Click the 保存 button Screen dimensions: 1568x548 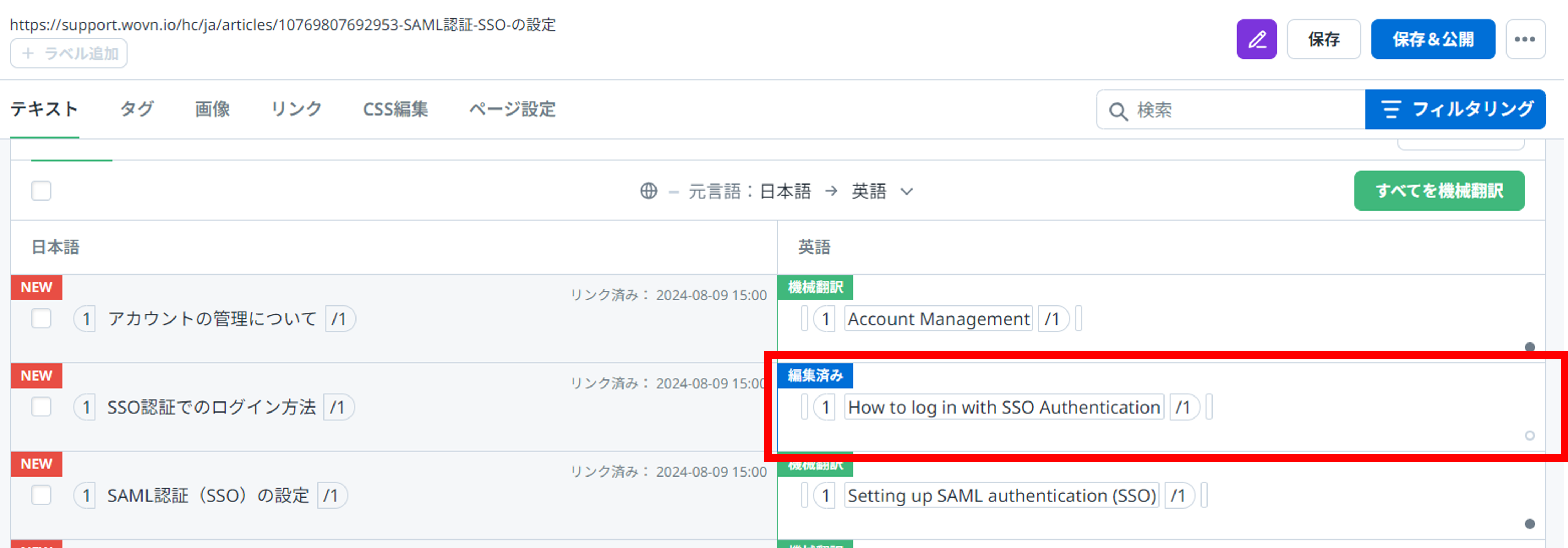click(1323, 39)
